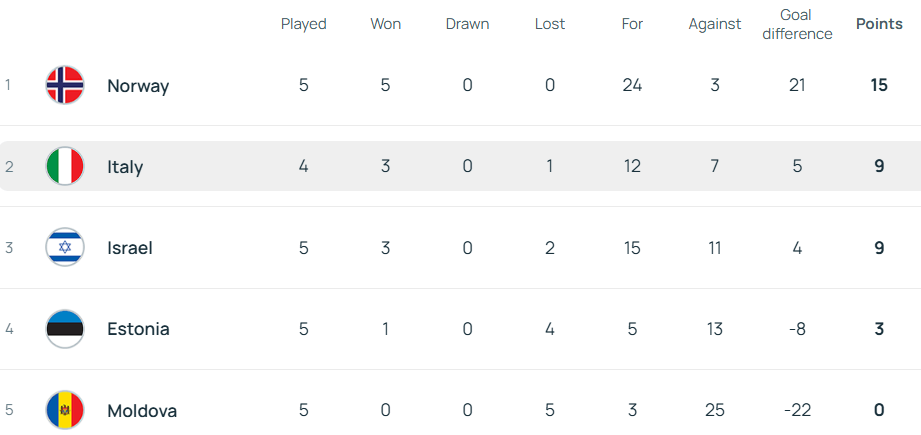Viewport: 921px width, 435px height.
Task: Click the Italy flag icon
Action: pos(65,166)
